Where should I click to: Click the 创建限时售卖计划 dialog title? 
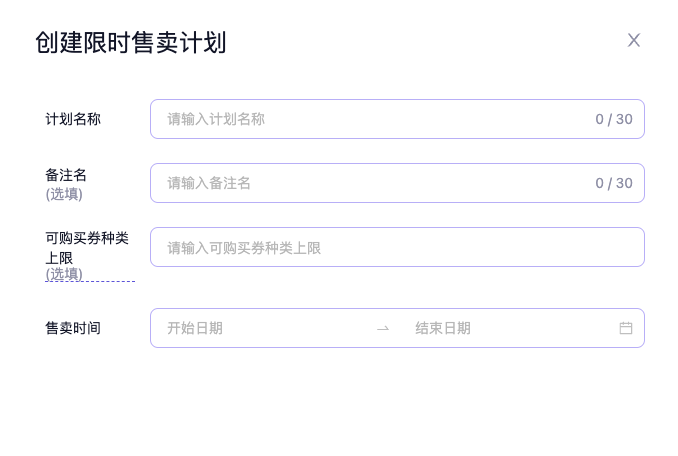pyautogui.click(x=130, y=43)
